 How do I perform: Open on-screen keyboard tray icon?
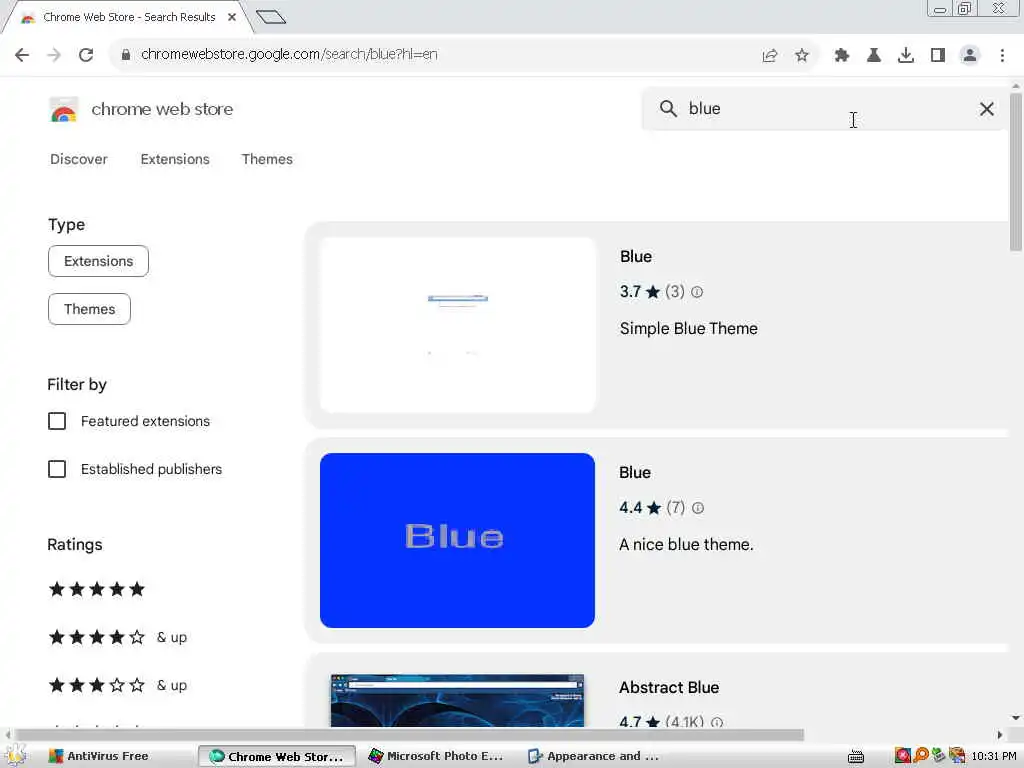856,757
